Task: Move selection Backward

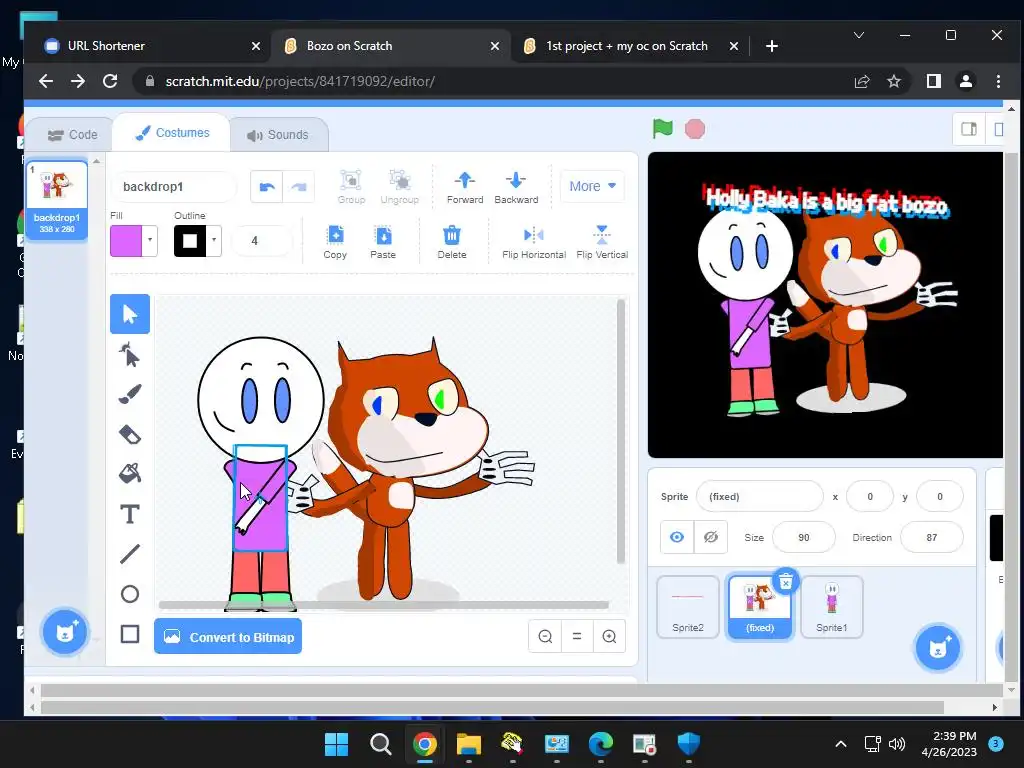Action: 516,187
